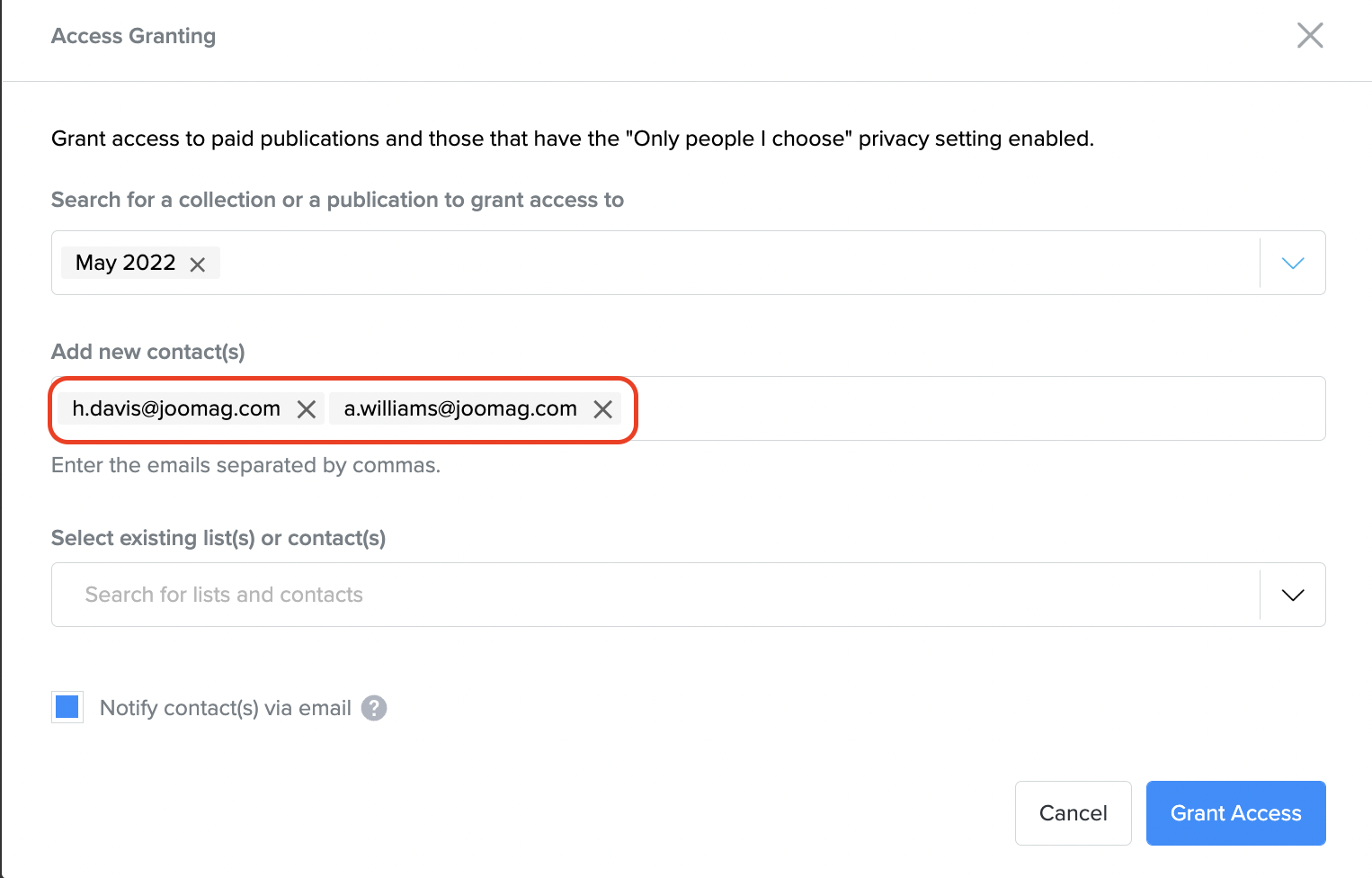
Task: Expand the lists and contacts dropdown arrow
Action: tap(1292, 596)
